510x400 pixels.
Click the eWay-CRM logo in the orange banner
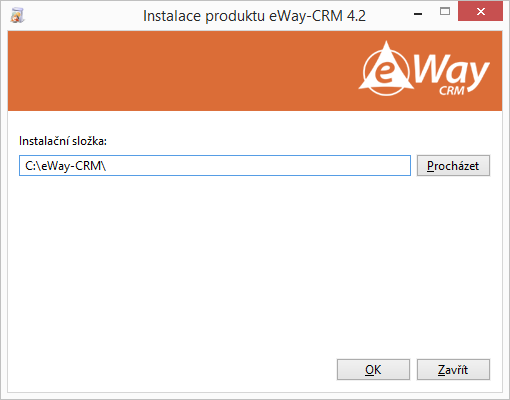[424, 69]
